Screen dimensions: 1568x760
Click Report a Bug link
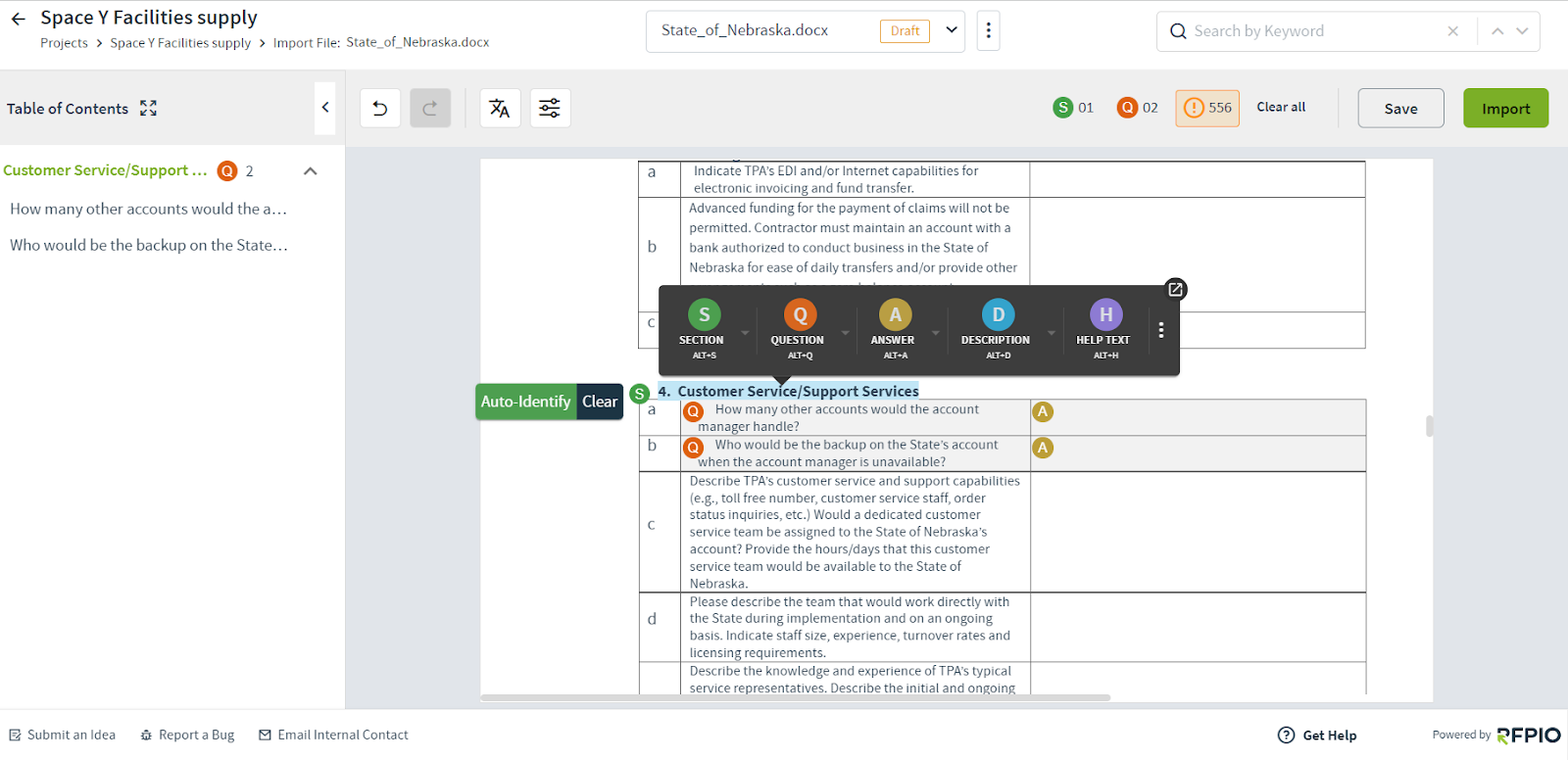point(187,736)
